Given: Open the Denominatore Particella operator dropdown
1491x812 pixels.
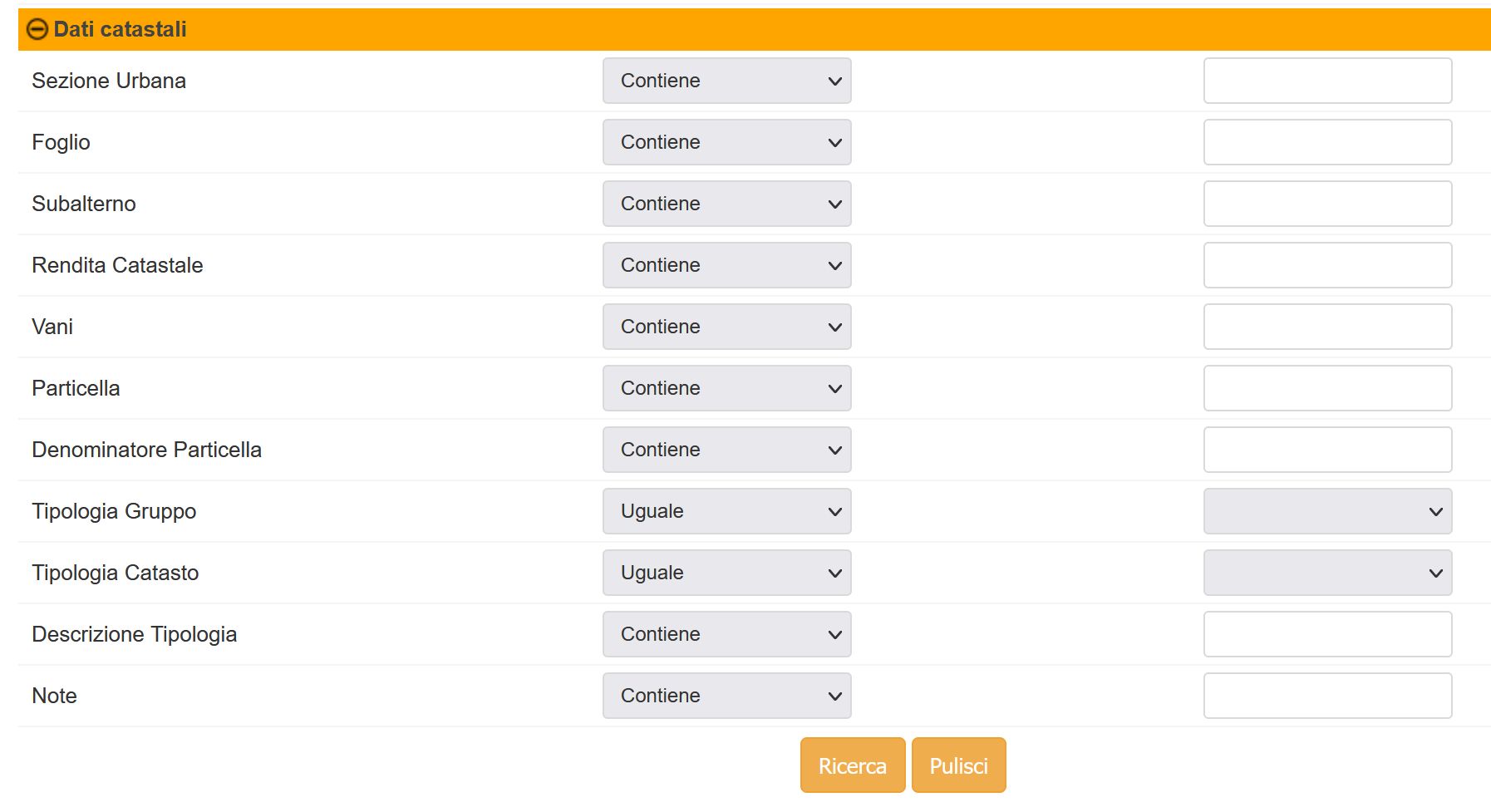Looking at the screenshot, I should coord(727,450).
